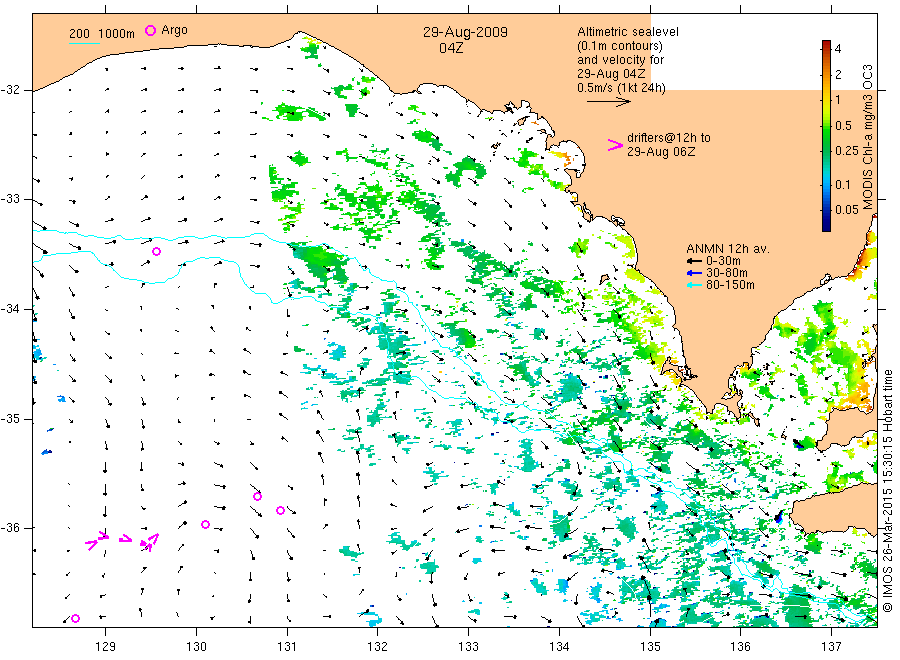The height and width of the screenshot is (660, 900).
Task: Click the red top end of the color bar
Action: (x=826, y=44)
